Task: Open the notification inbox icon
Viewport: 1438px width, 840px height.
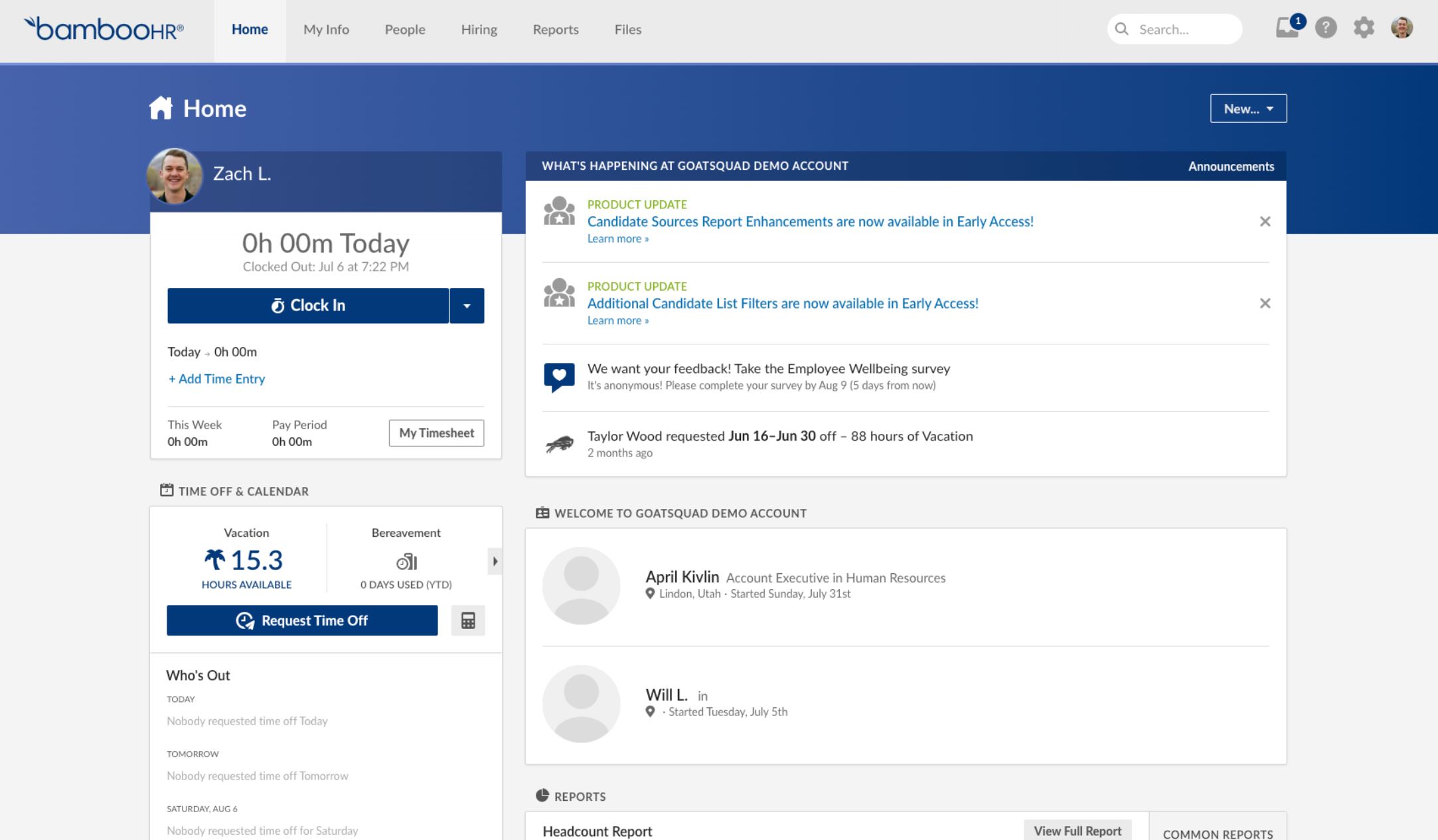Action: point(1287,29)
